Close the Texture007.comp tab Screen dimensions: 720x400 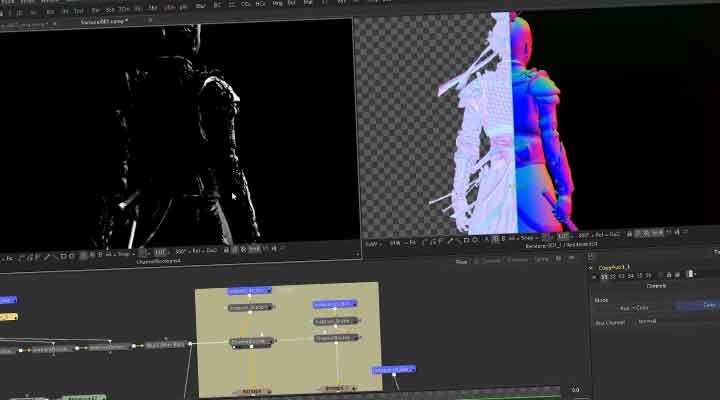(x=150, y=20)
